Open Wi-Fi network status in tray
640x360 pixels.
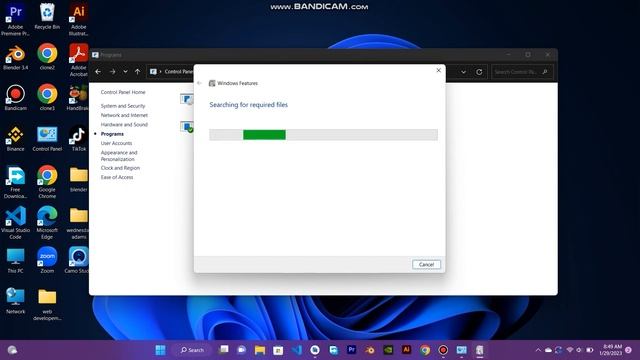coord(570,350)
